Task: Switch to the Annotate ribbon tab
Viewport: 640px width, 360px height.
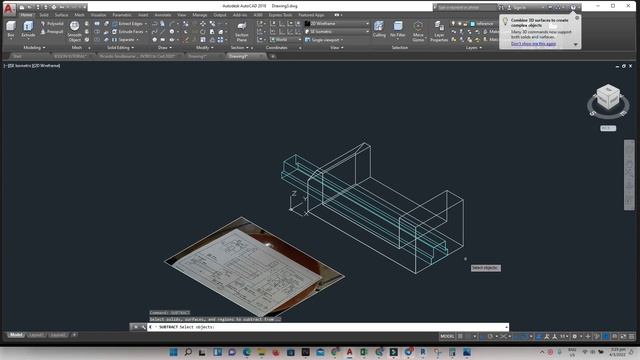Action: pos(163,15)
